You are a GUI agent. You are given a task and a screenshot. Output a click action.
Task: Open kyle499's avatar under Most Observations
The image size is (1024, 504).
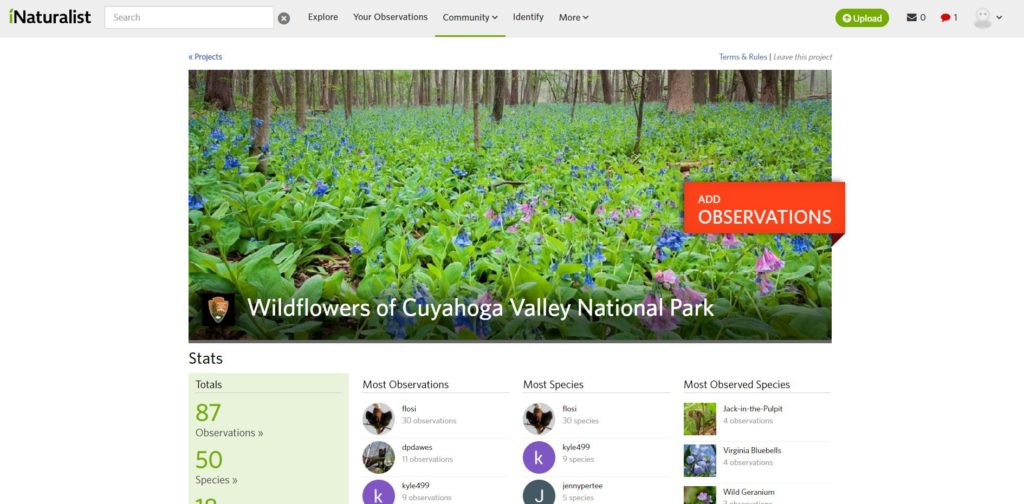pyautogui.click(x=379, y=492)
